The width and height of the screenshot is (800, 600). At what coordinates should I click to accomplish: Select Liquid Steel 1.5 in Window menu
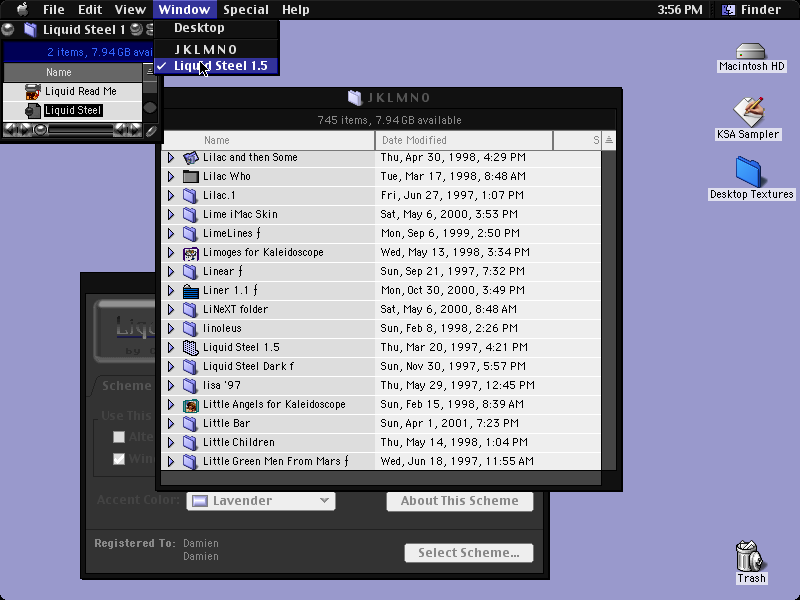point(216,66)
